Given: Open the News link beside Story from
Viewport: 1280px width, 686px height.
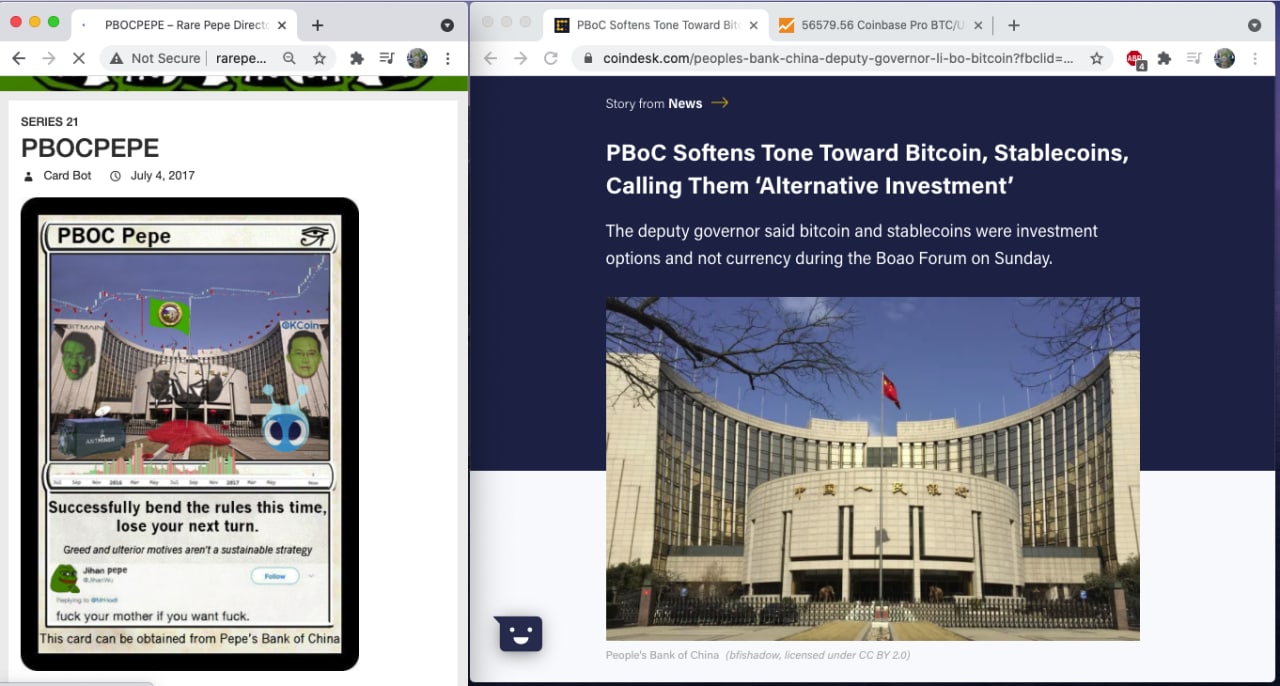Looking at the screenshot, I should pyautogui.click(x=685, y=103).
